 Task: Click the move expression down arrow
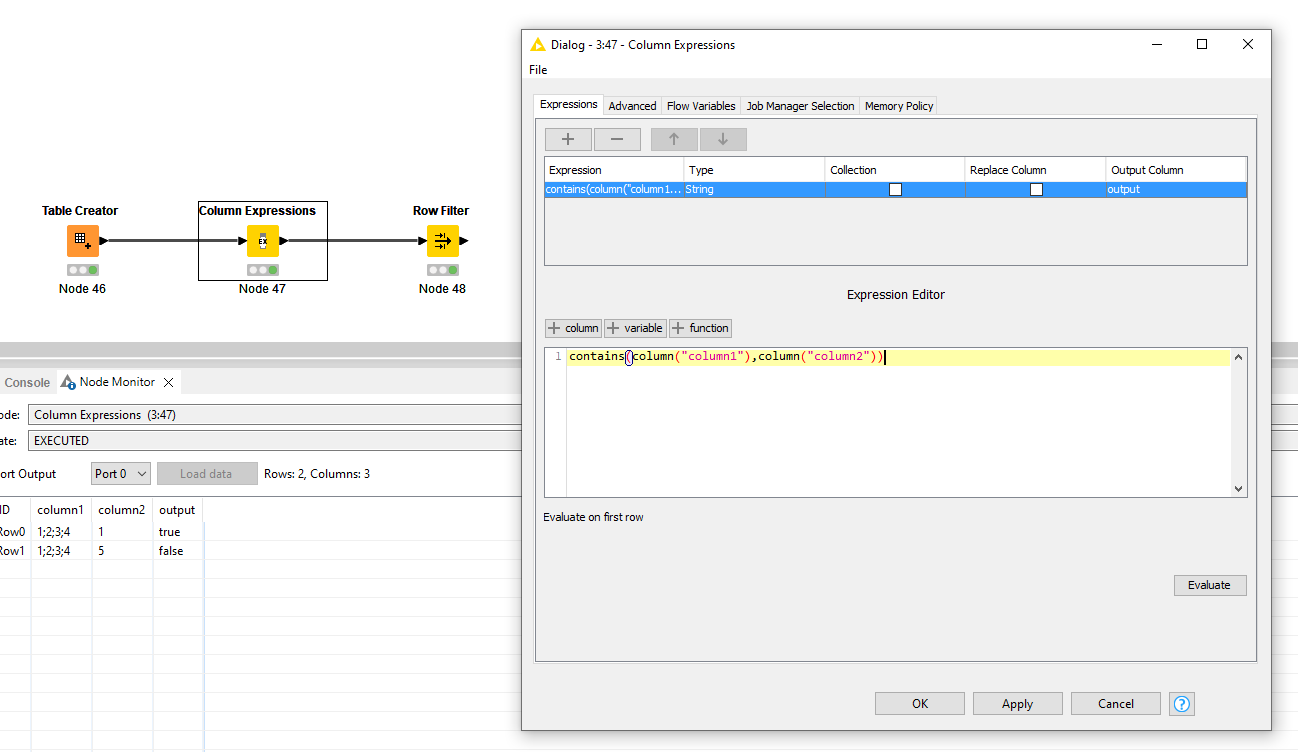(723, 139)
